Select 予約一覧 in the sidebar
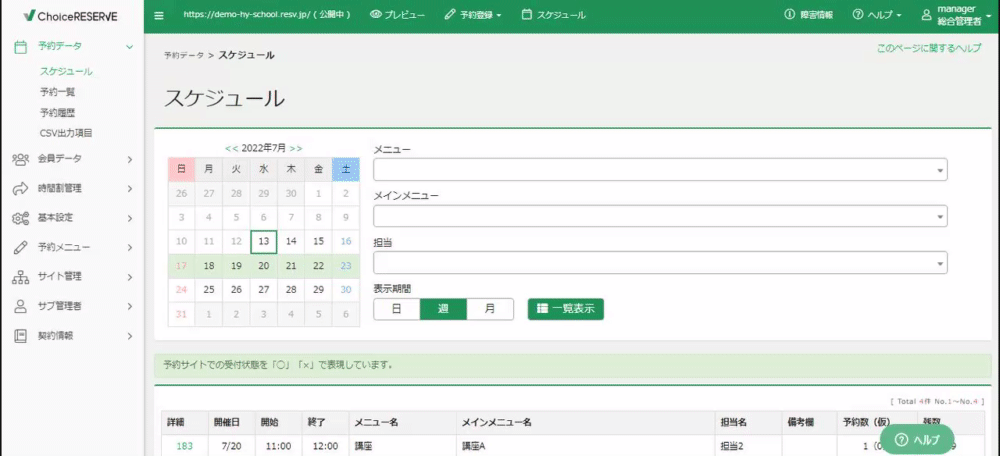 [57, 92]
